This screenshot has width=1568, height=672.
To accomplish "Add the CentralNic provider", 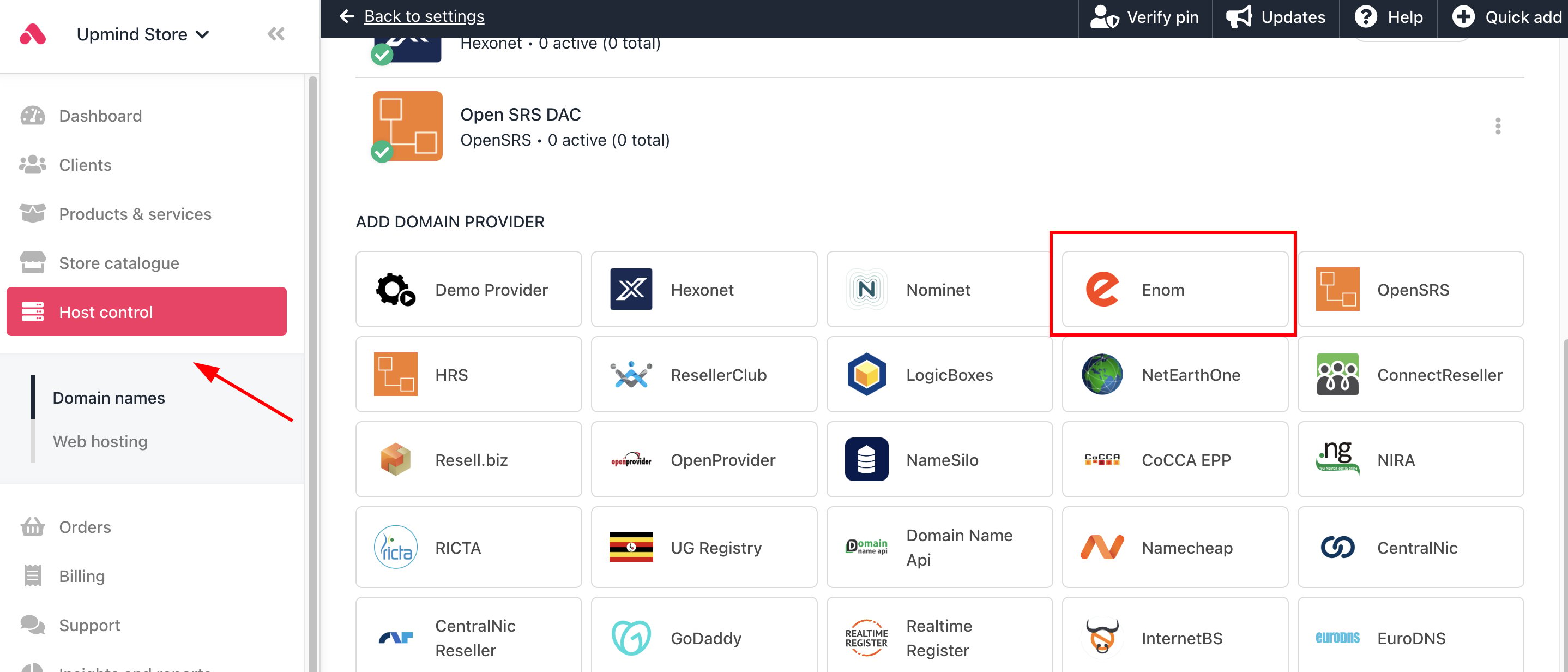I will (x=1411, y=547).
